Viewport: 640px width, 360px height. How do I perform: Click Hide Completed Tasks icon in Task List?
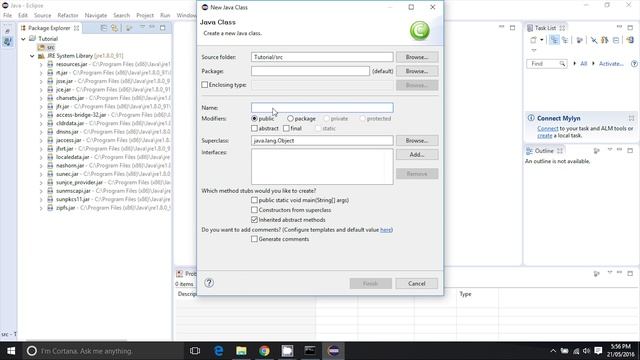[x=594, y=40]
